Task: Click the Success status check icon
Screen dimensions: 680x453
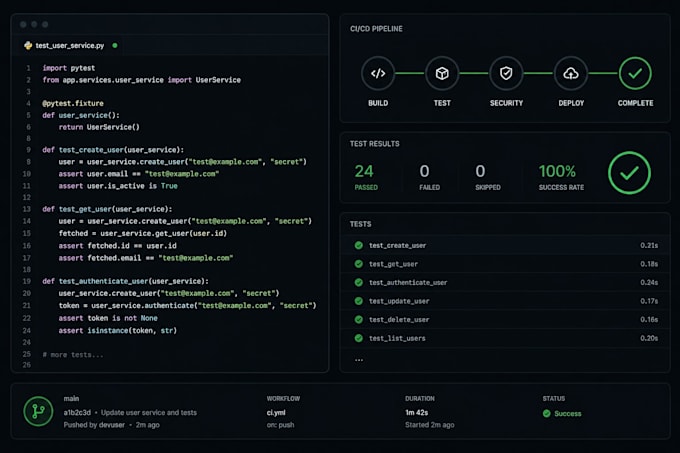Action: tap(546, 414)
